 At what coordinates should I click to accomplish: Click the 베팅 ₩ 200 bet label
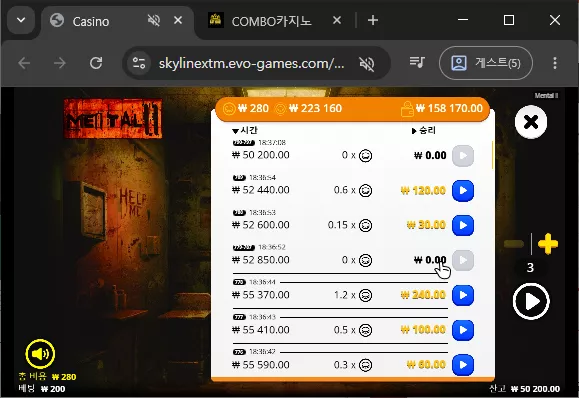coord(42,388)
